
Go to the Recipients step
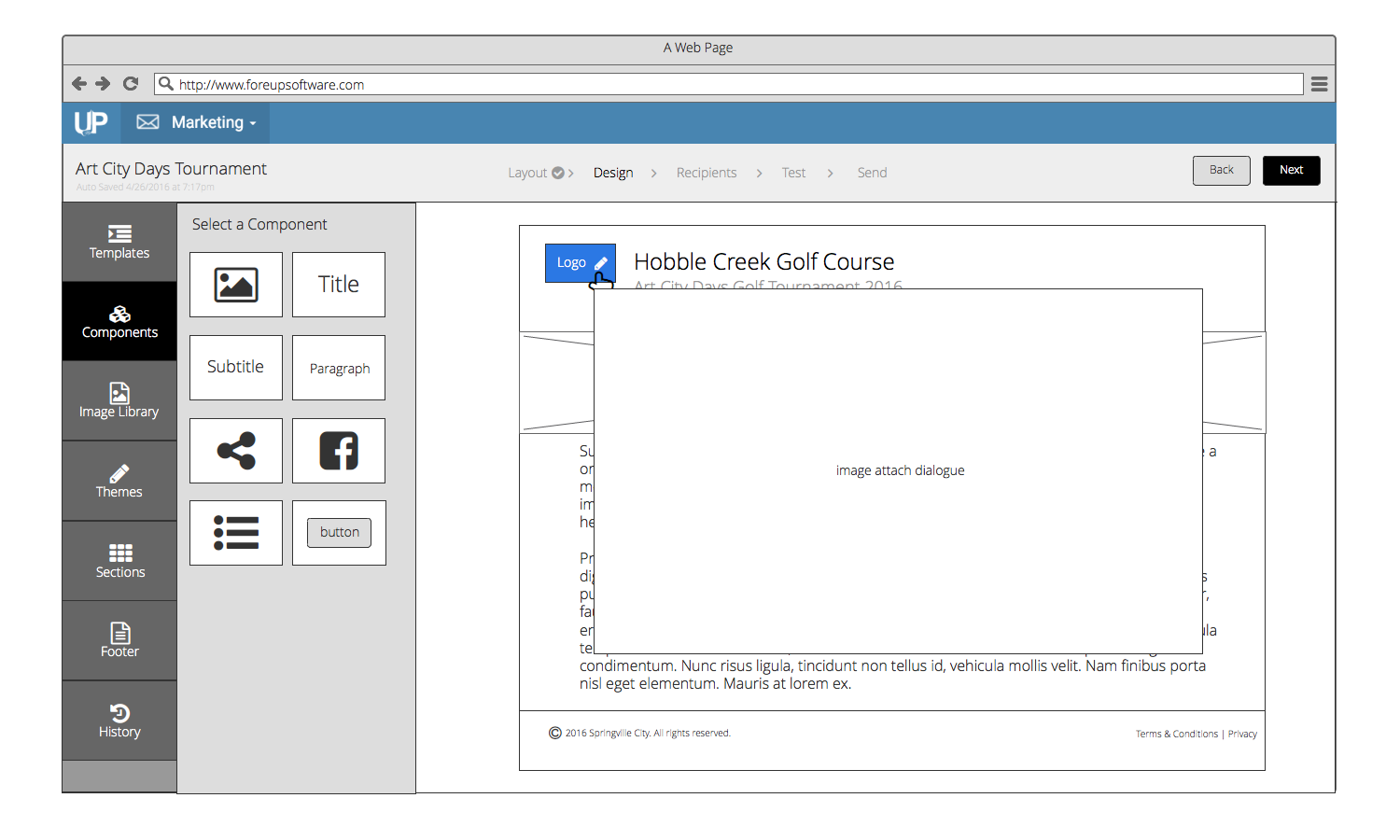pos(707,173)
